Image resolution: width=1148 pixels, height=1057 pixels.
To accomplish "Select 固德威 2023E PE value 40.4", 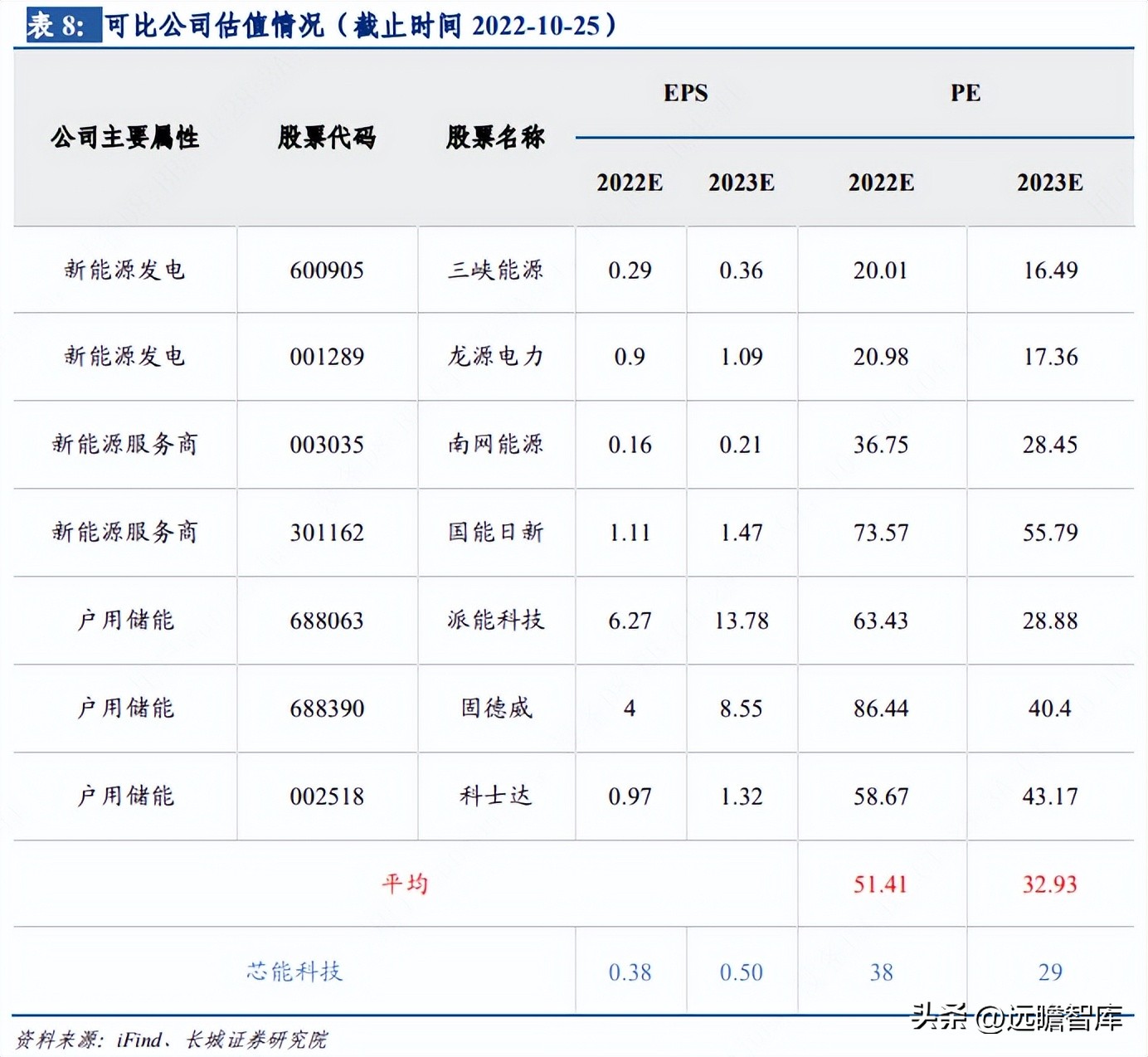I will tap(1050, 709).
